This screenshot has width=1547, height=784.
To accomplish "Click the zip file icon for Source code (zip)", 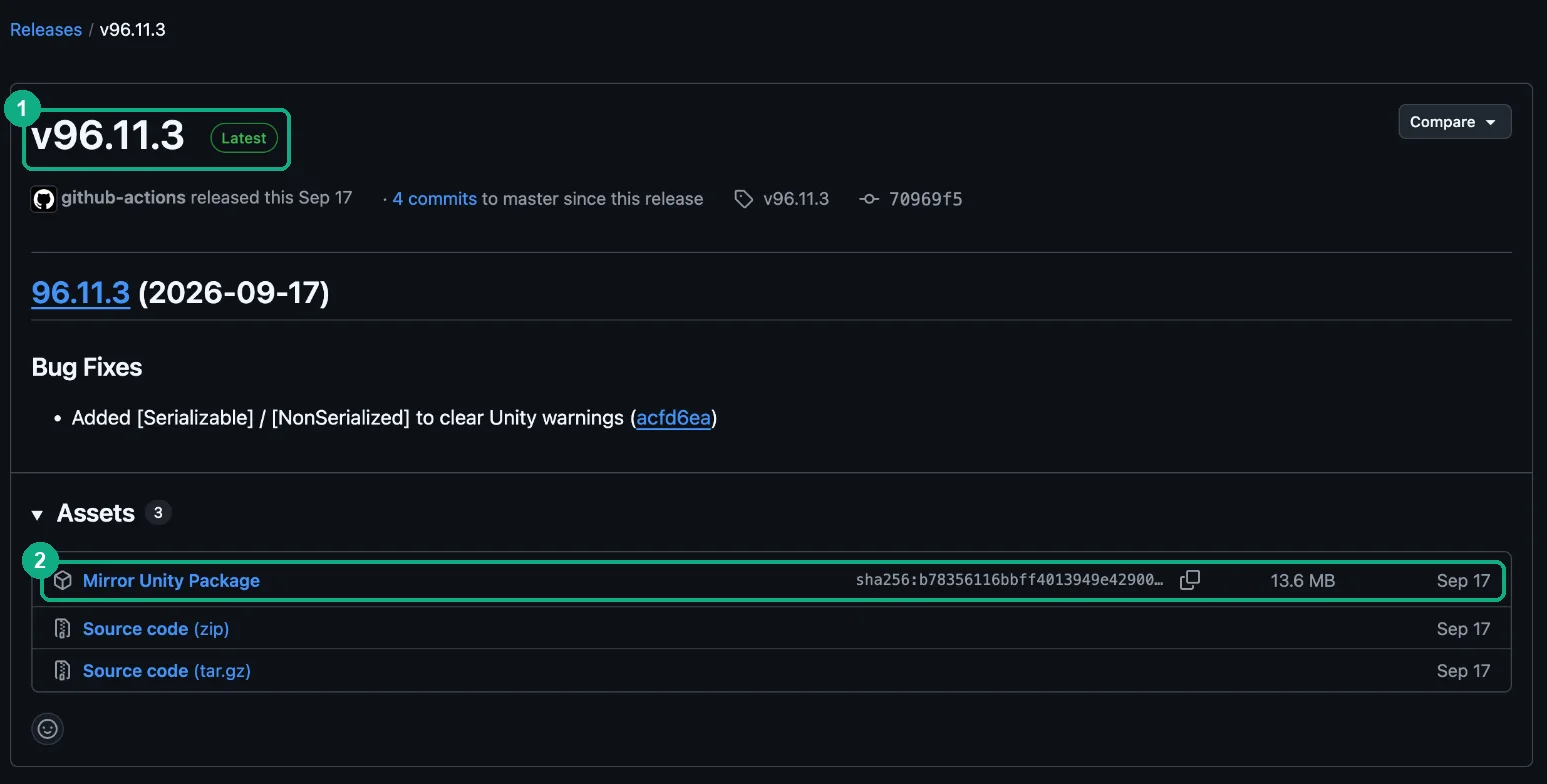I will click(63, 629).
